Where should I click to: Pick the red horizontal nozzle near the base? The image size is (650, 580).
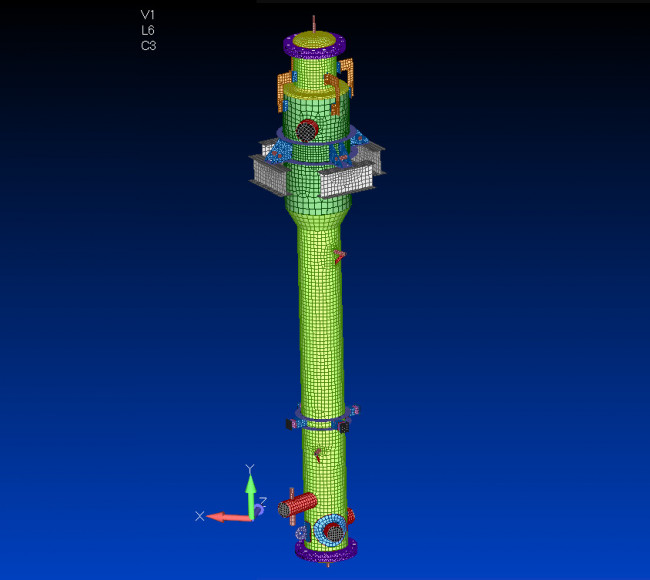[x=298, y=505]
